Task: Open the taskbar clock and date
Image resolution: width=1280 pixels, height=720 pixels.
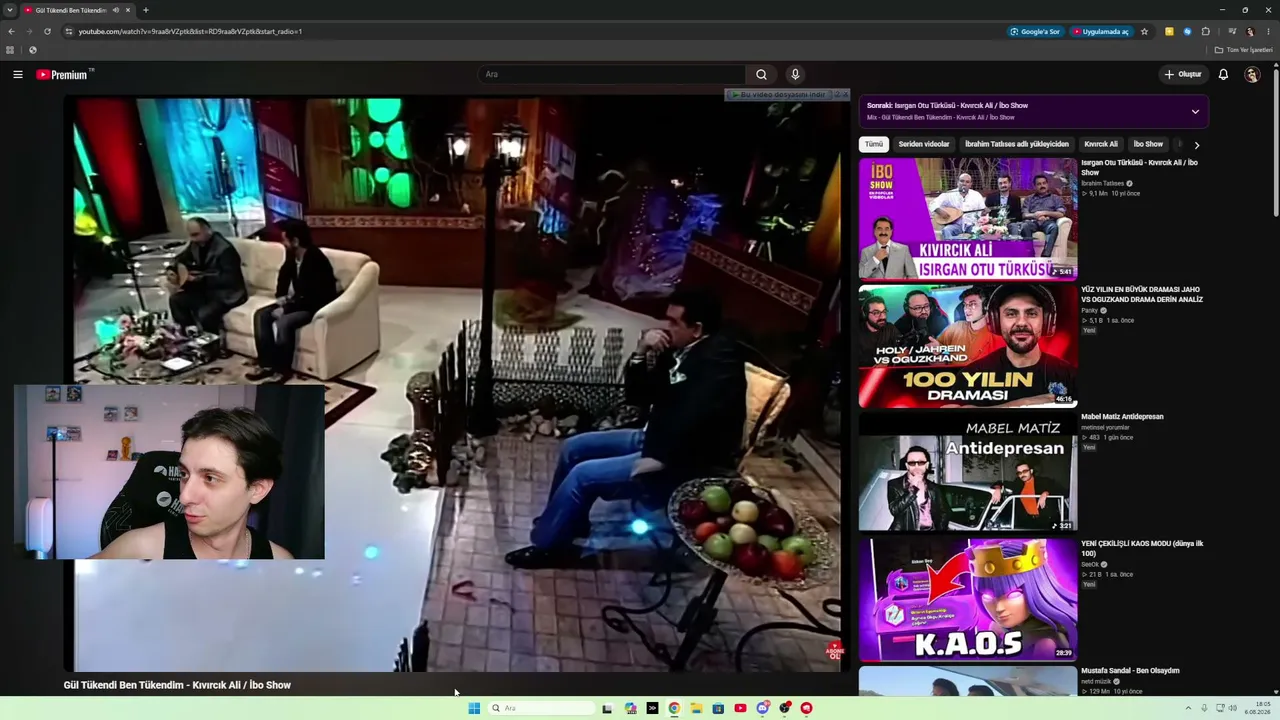Action: tap(1258, 708)
